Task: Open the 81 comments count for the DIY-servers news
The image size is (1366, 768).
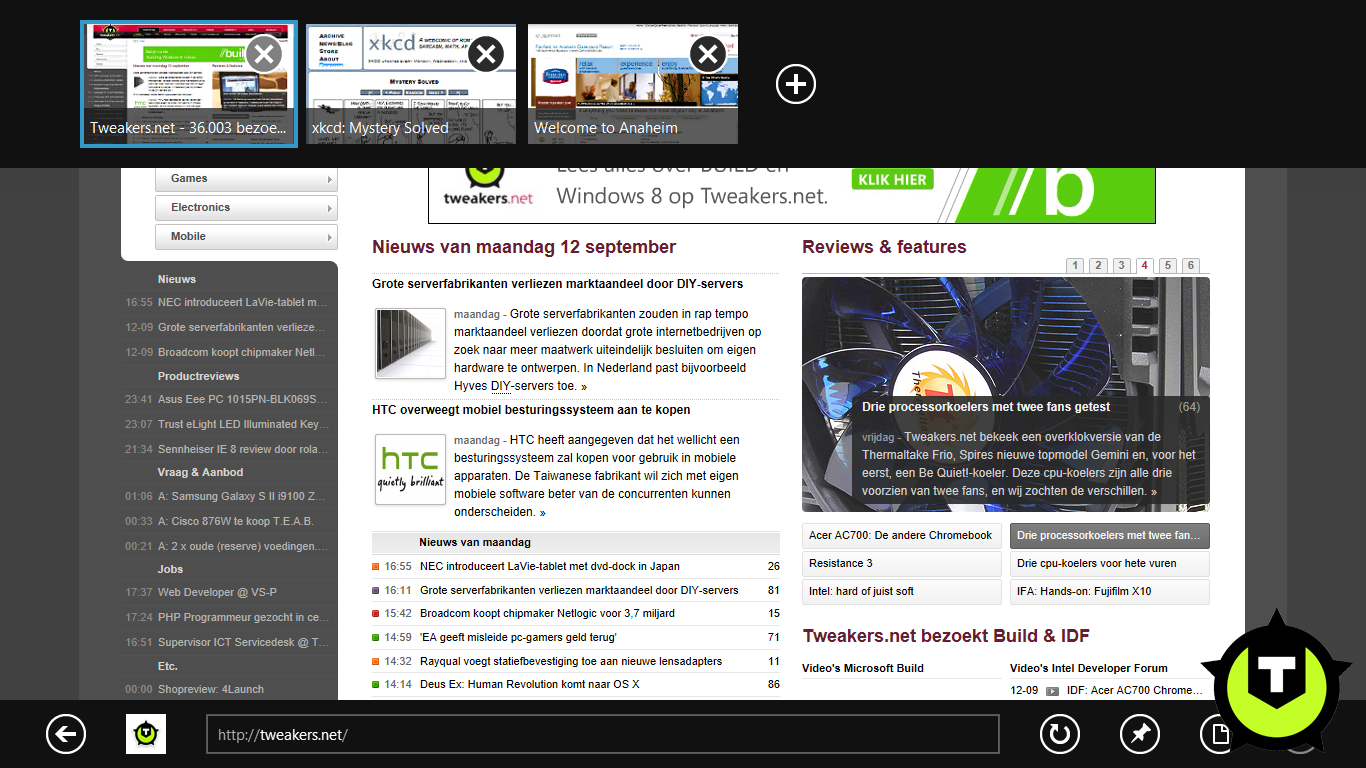Action: point(774,590)
